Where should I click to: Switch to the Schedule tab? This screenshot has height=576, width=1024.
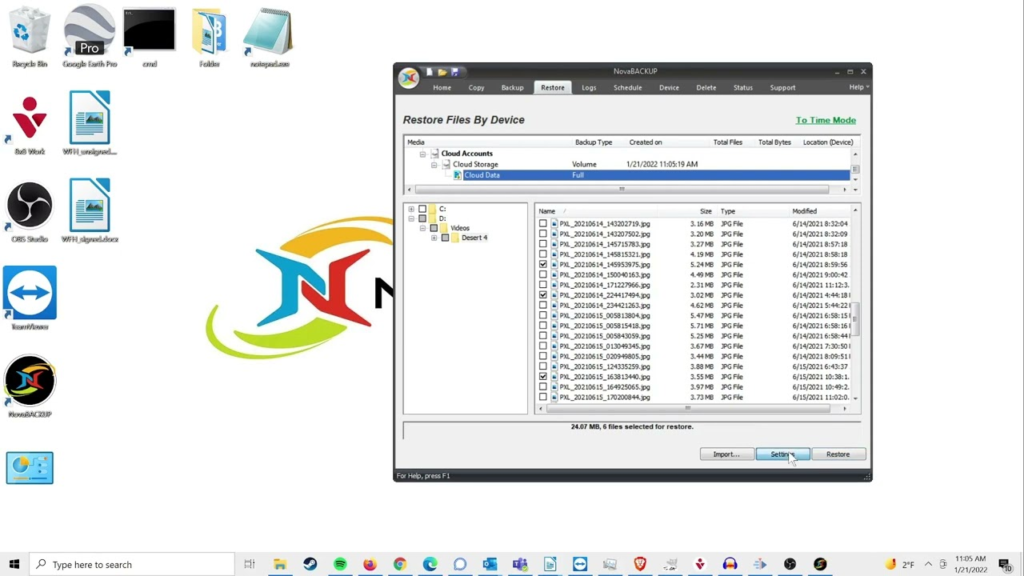tap(627, 88)
